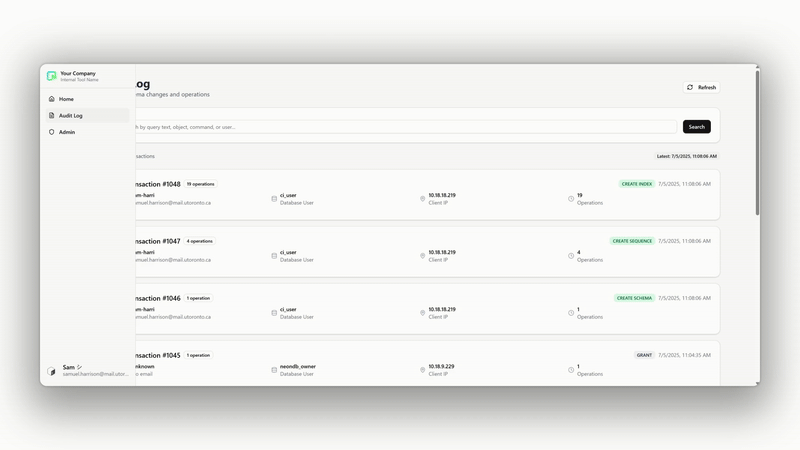800x450 pixels.
Task: Click the Audit Log document icon
Action: 52,115
